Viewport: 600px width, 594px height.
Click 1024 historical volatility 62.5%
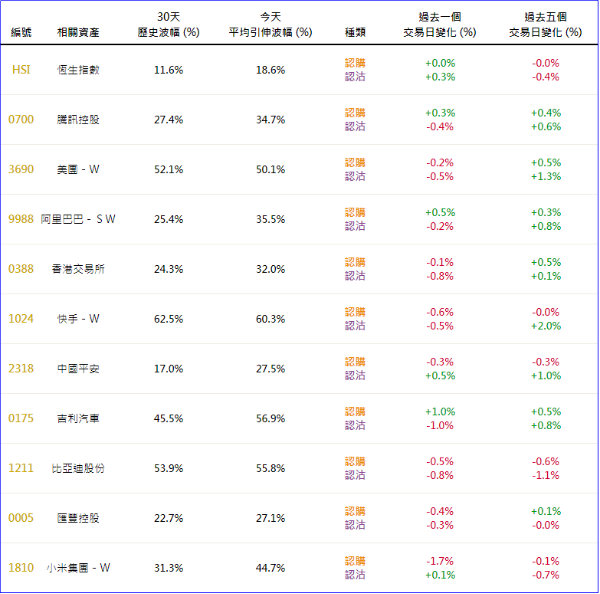coord(168,319)
